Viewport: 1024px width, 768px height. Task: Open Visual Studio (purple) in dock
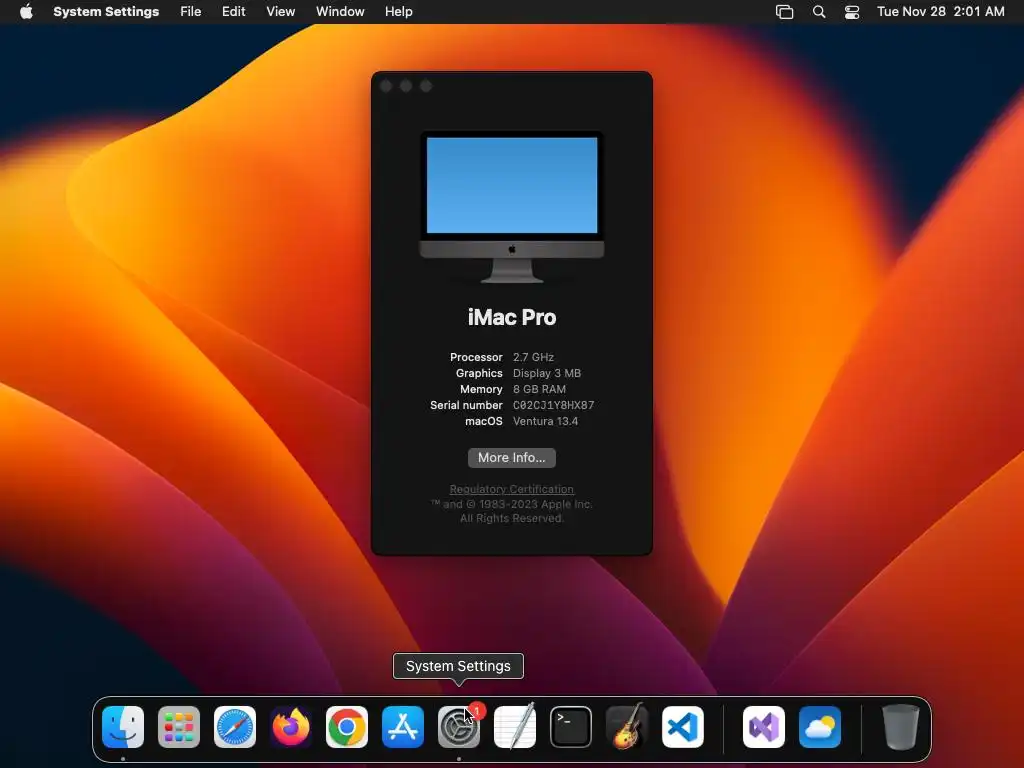coord(763,727)
